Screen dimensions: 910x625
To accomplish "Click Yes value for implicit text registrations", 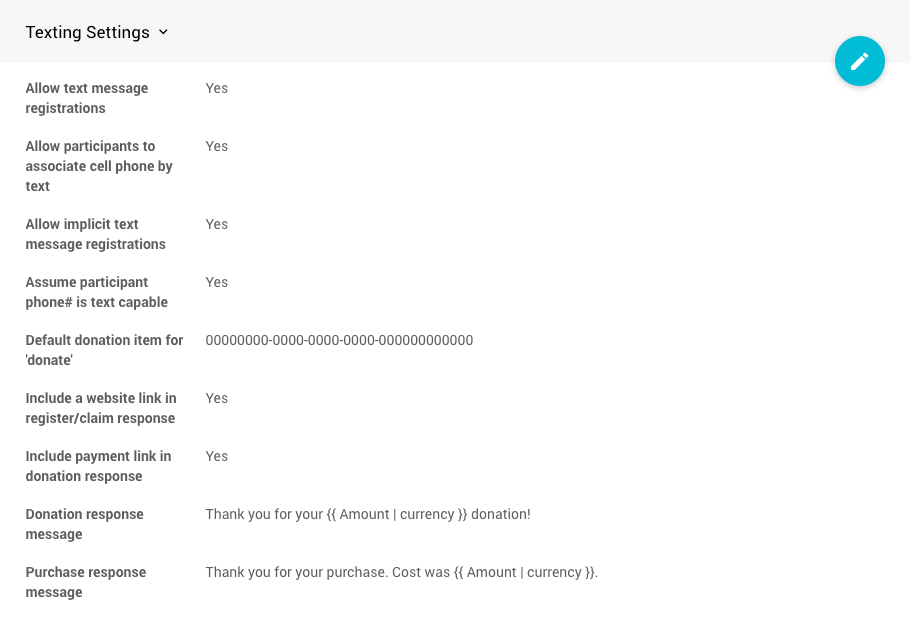I will click(216, 224).
